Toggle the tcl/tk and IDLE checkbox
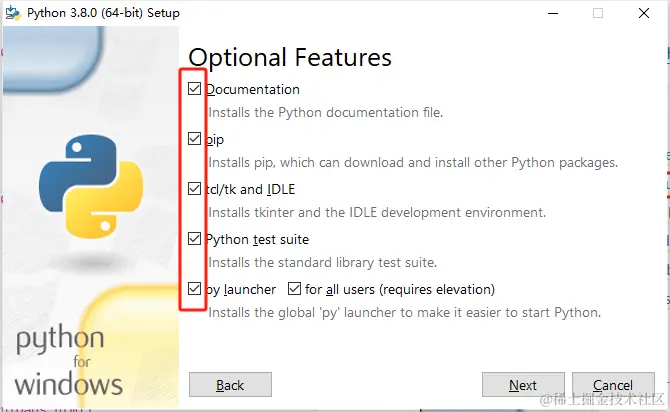 point(194,189)
